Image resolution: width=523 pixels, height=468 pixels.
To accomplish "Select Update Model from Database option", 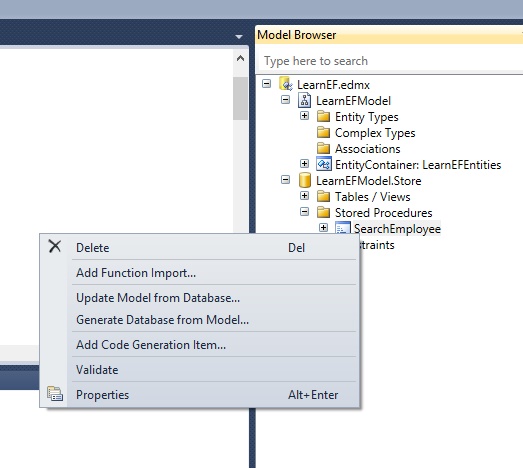I will pyautogui.click(x=158, y=298).
